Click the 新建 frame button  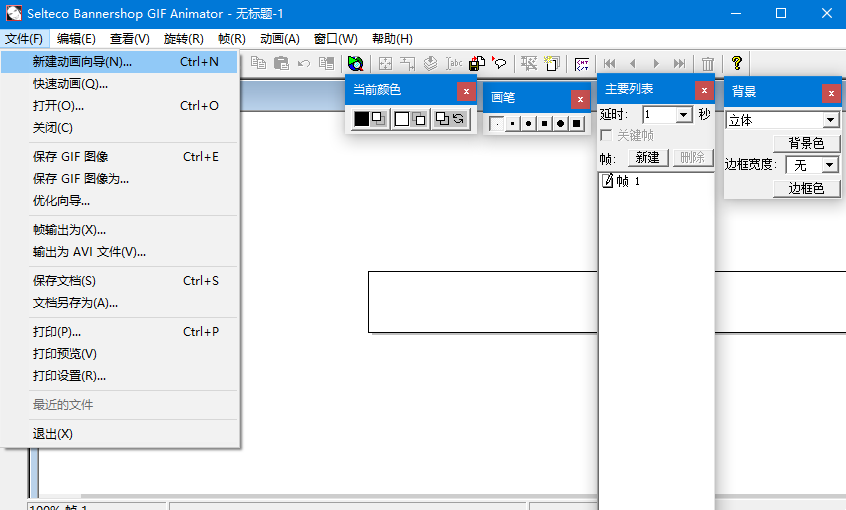[648, 158]
